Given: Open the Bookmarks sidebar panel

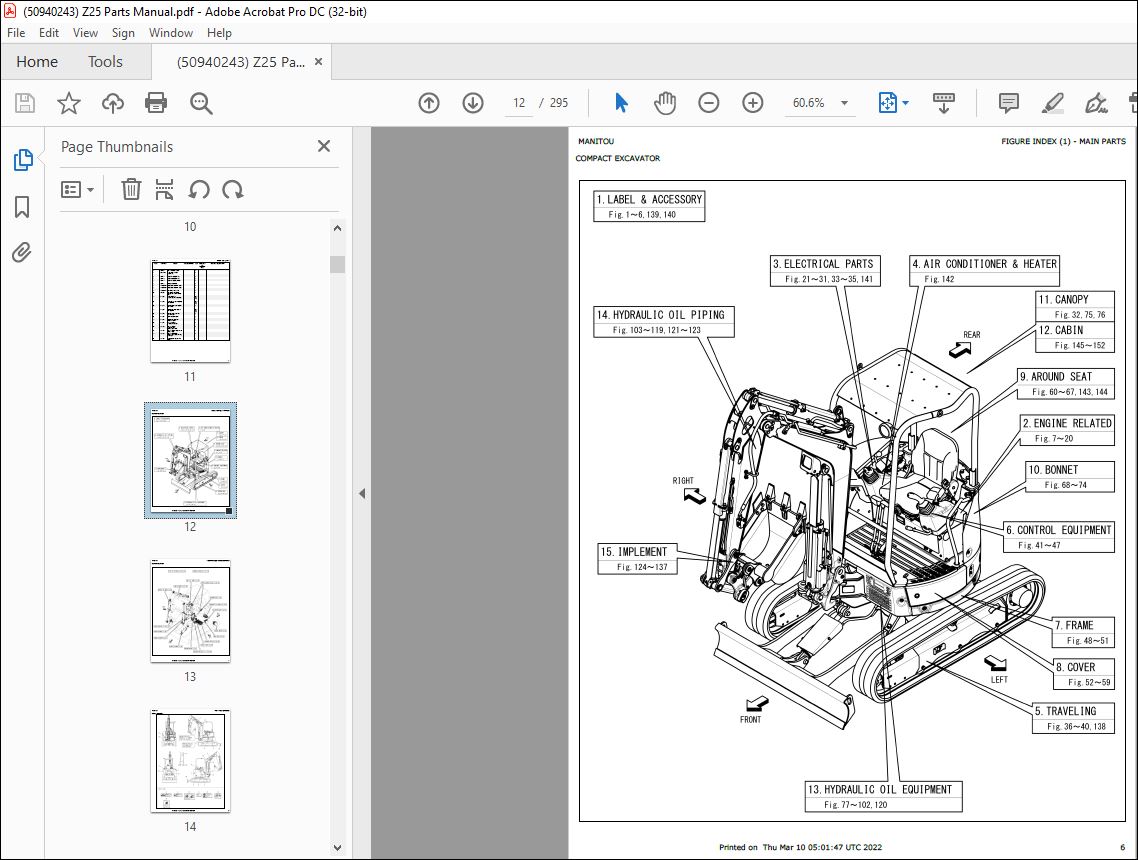Looking at the screenshot, I should (x=22, y=207).
